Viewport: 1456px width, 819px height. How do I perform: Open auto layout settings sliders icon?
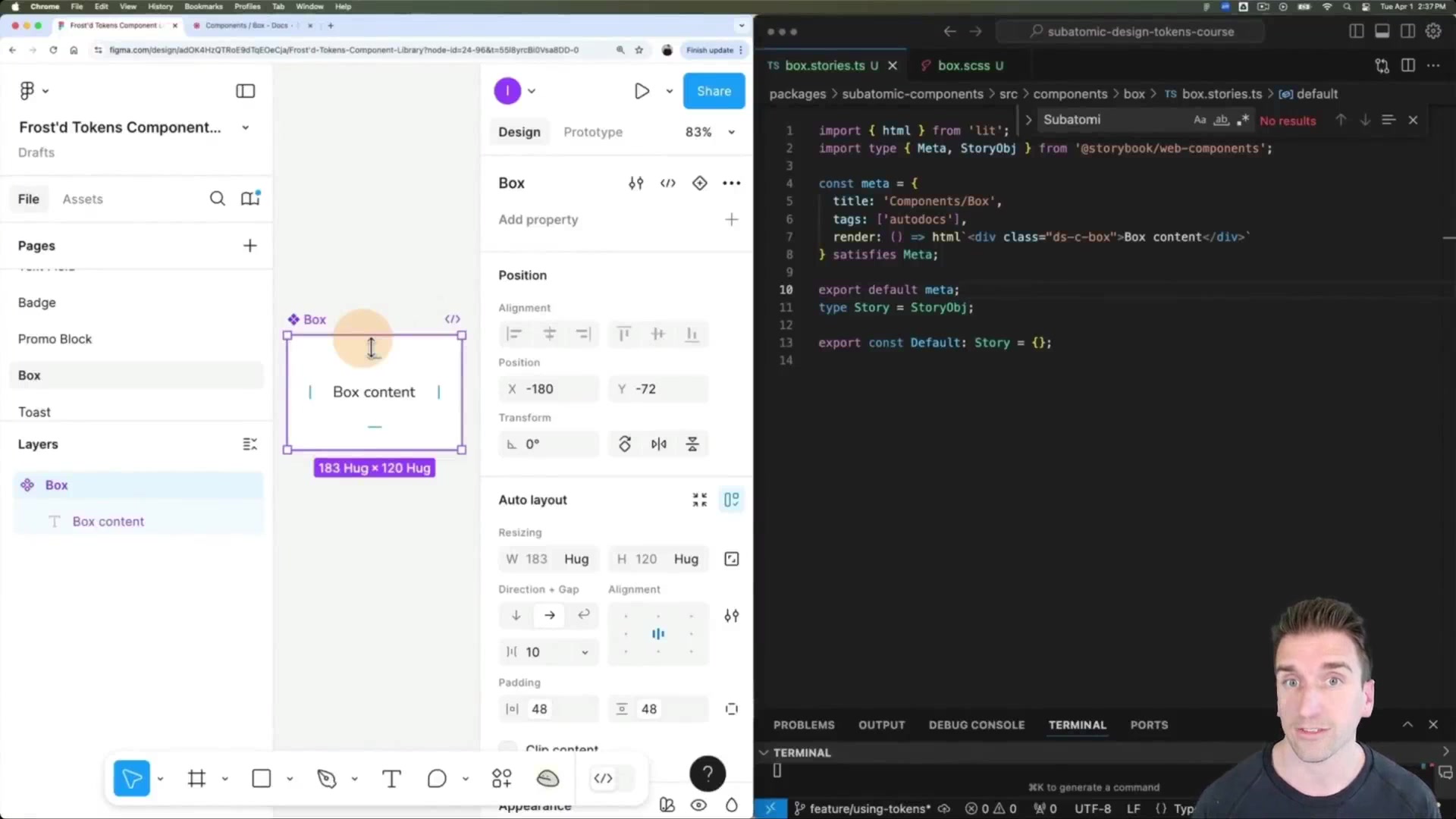731,616
